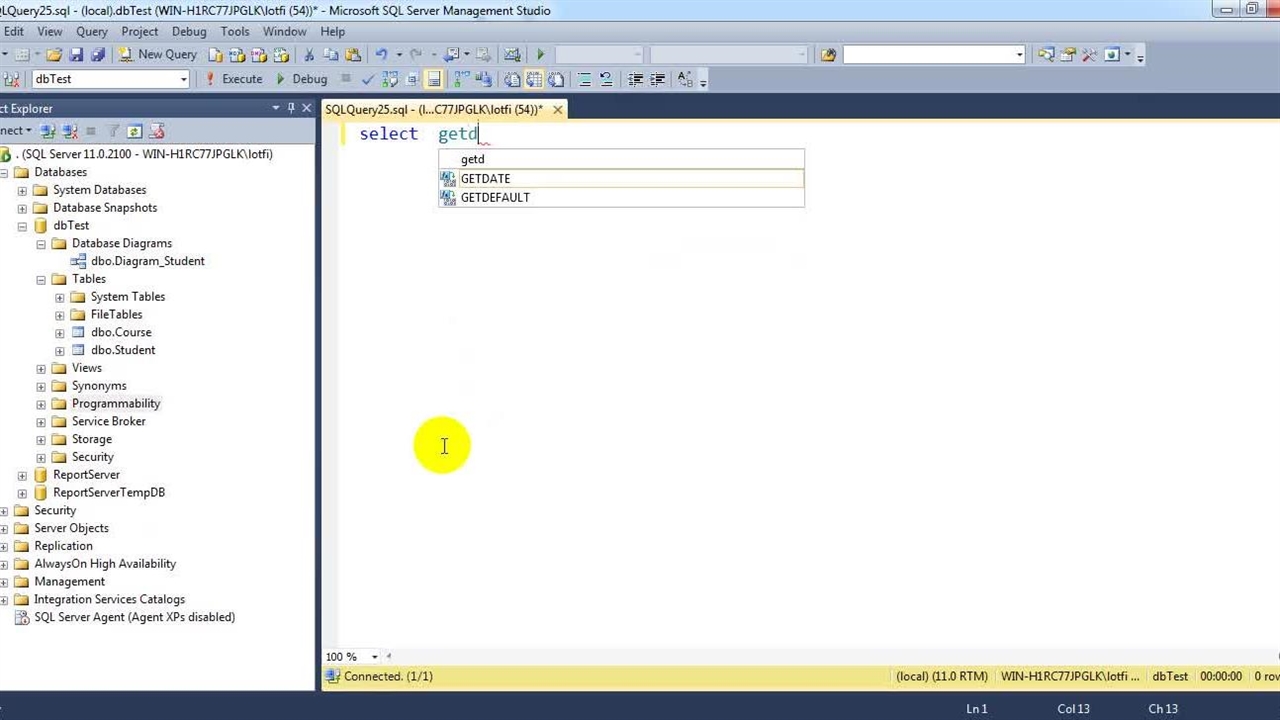Viewport: 1280px width, 720px height.
Task: Specify values for template parameters
Action: coord(685,79)
